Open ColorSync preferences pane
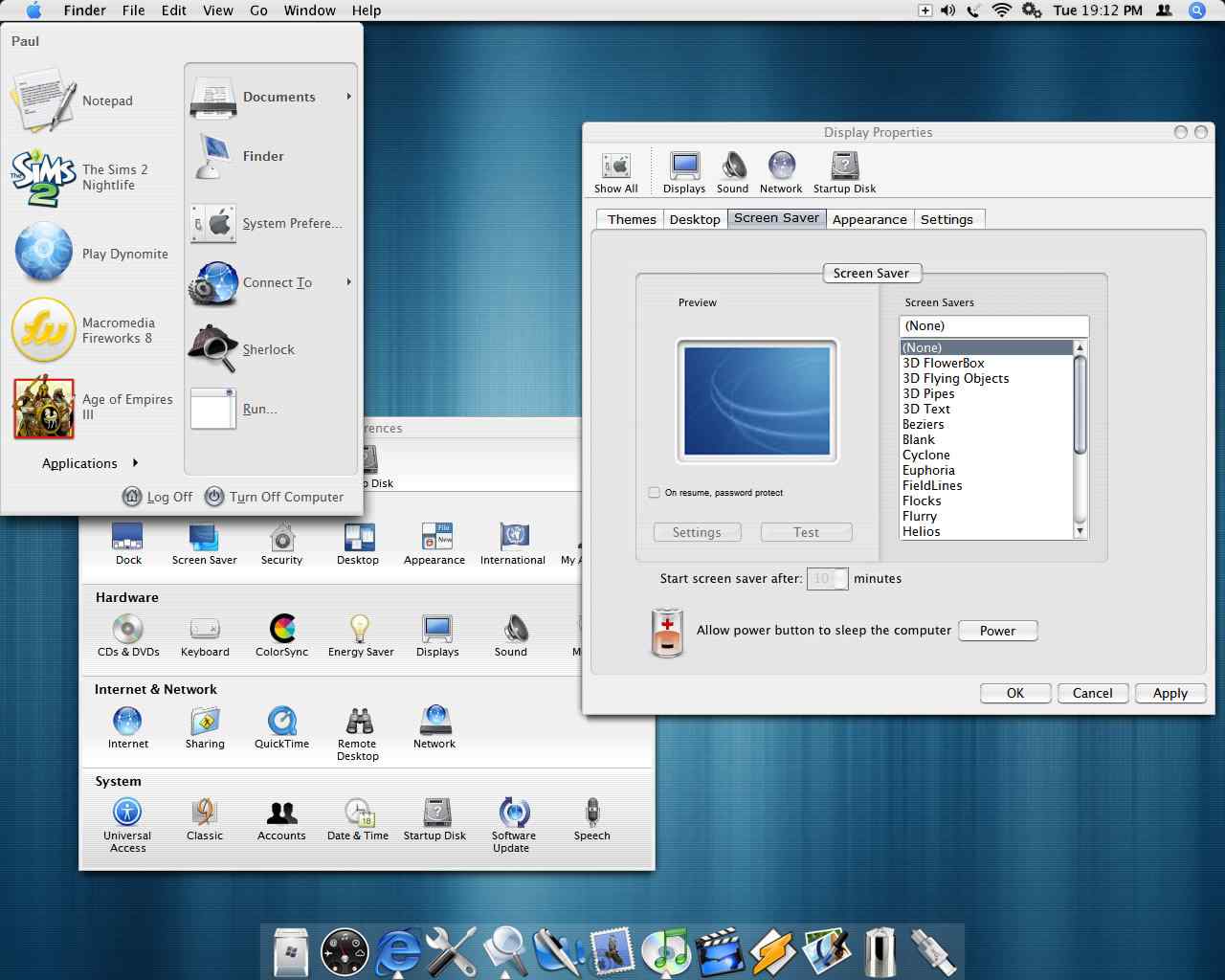This screenshot has width=1225, height=980. click(x=281, y=636)
